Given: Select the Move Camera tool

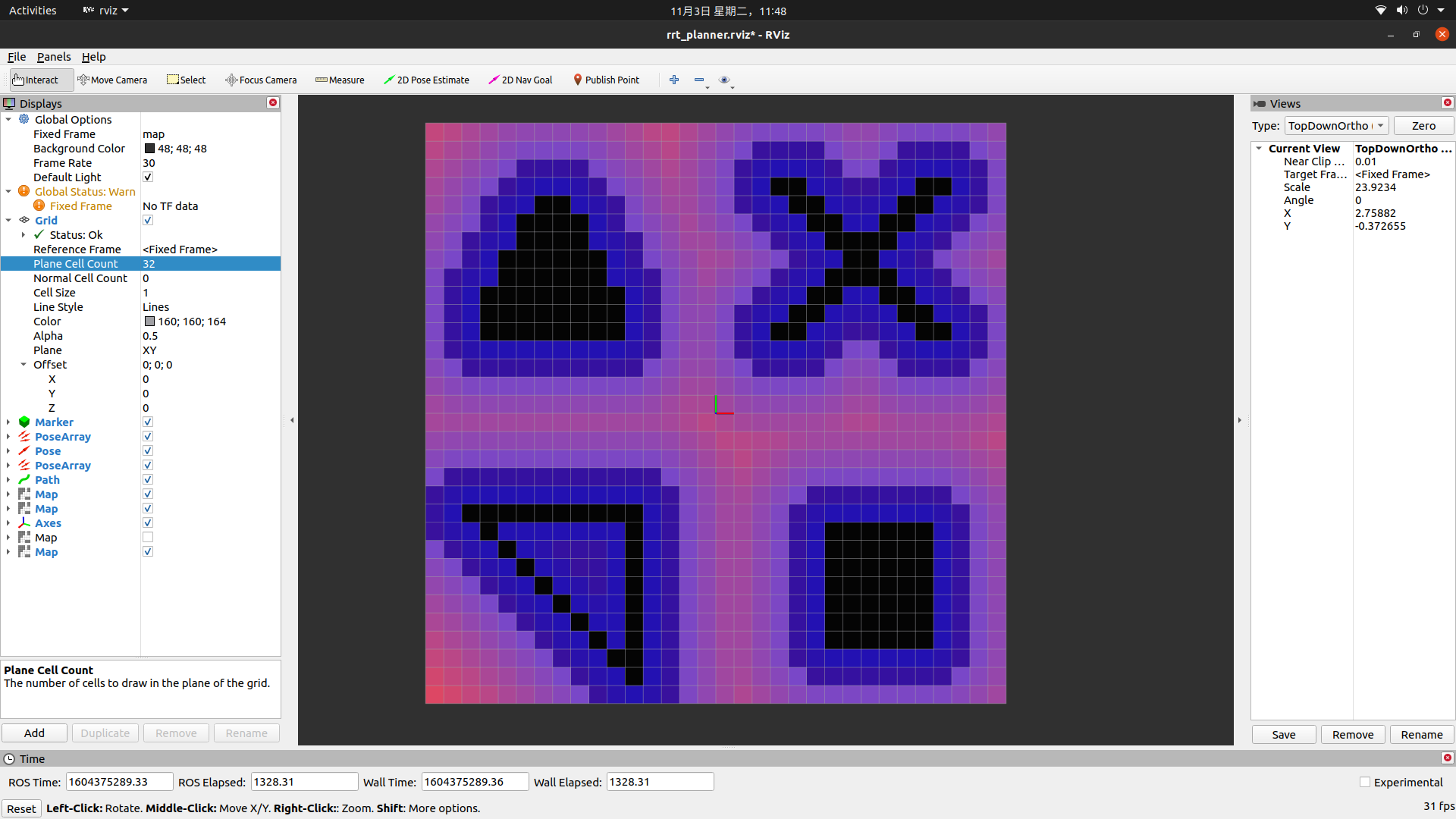Looking at the screenshot, I should click(x=113, y=79).
